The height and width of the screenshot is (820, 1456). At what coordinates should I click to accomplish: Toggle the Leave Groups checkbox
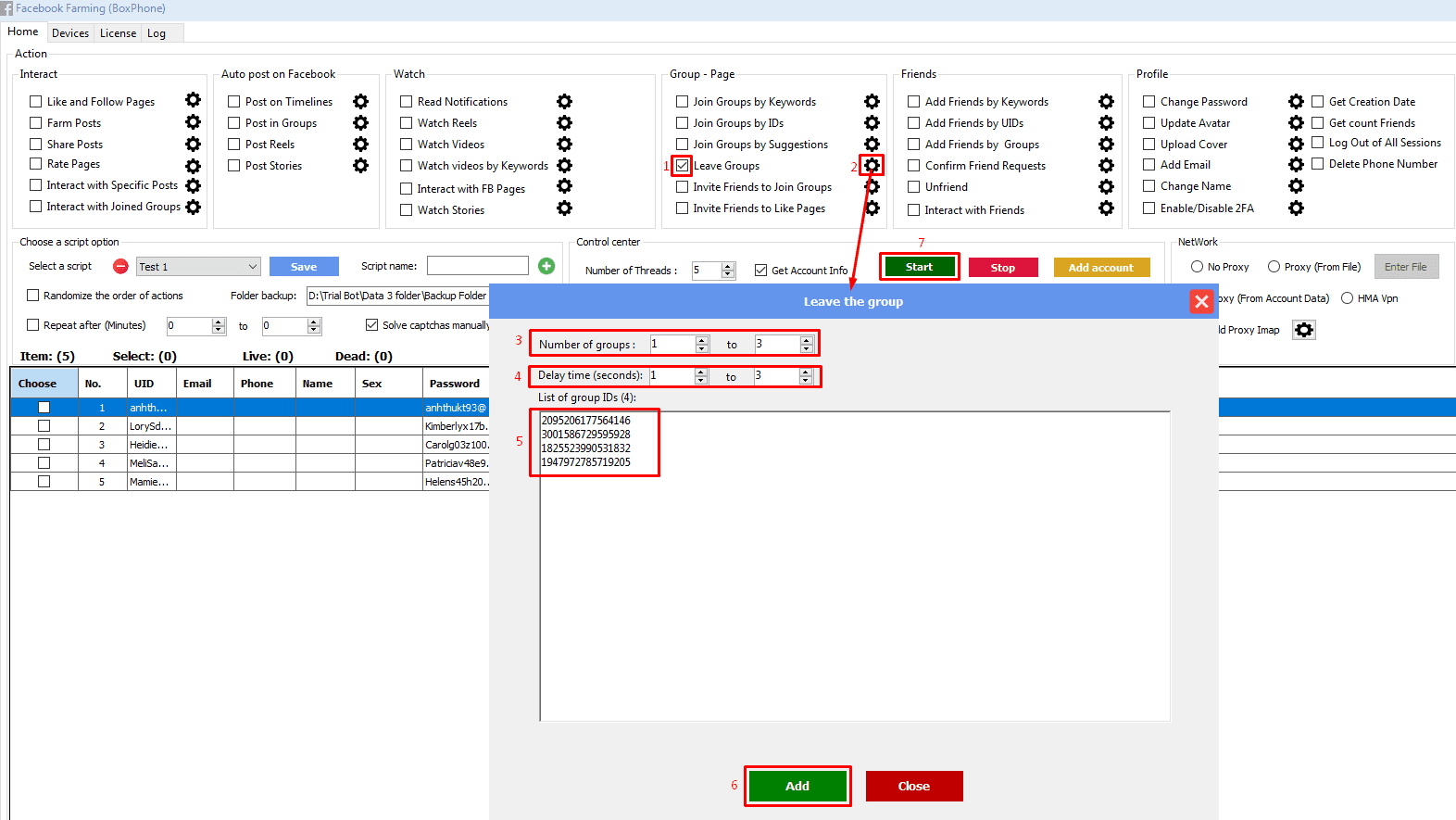[682, 165]
